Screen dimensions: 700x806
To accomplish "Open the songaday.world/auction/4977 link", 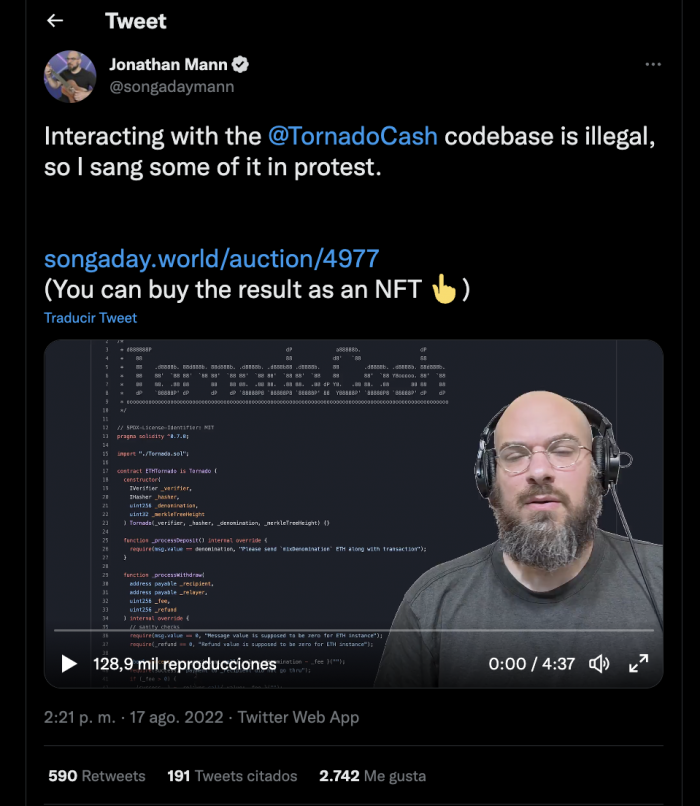I will click(211, 259).
